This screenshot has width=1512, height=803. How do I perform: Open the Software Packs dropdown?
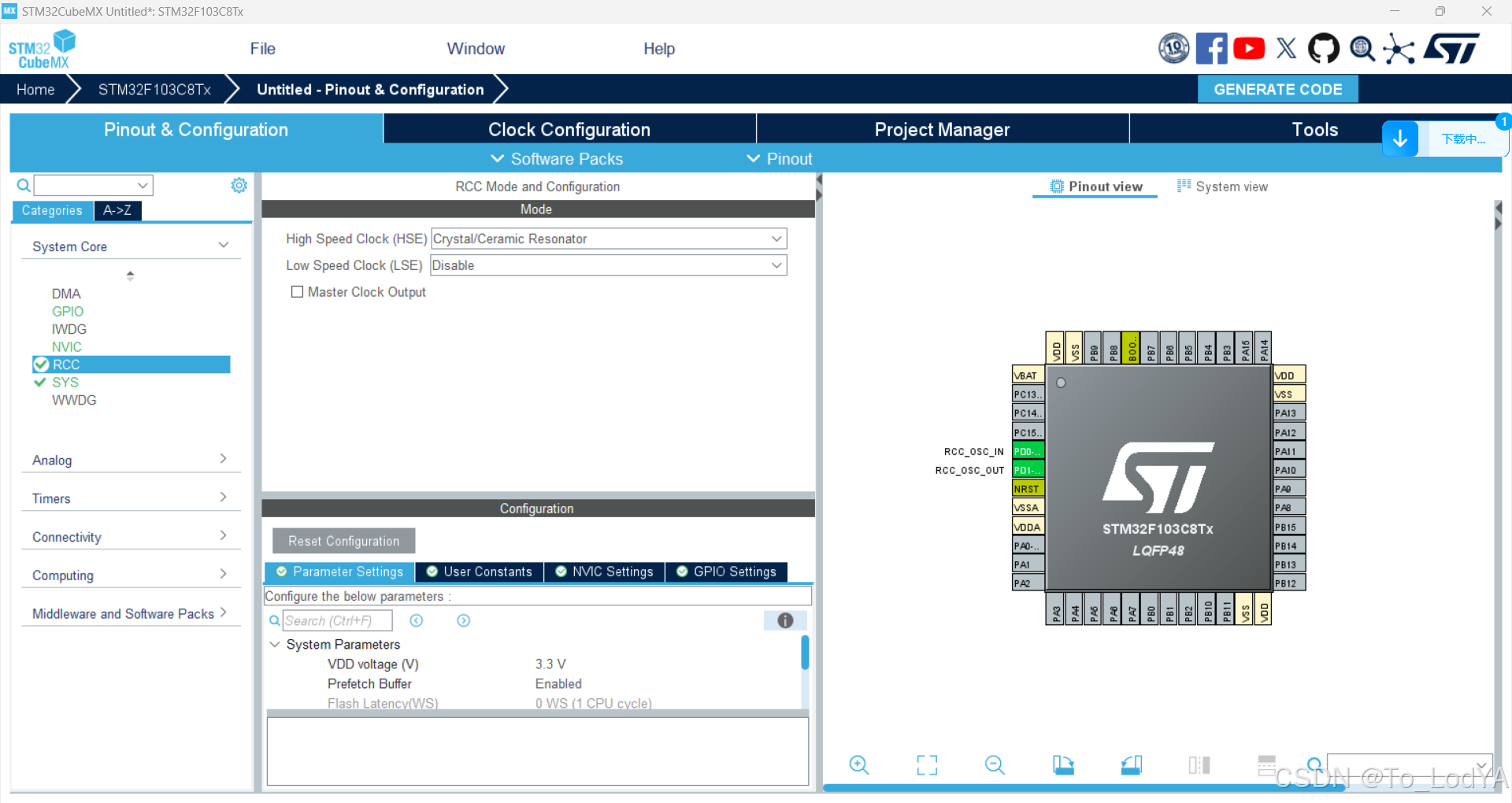[557, 158]
